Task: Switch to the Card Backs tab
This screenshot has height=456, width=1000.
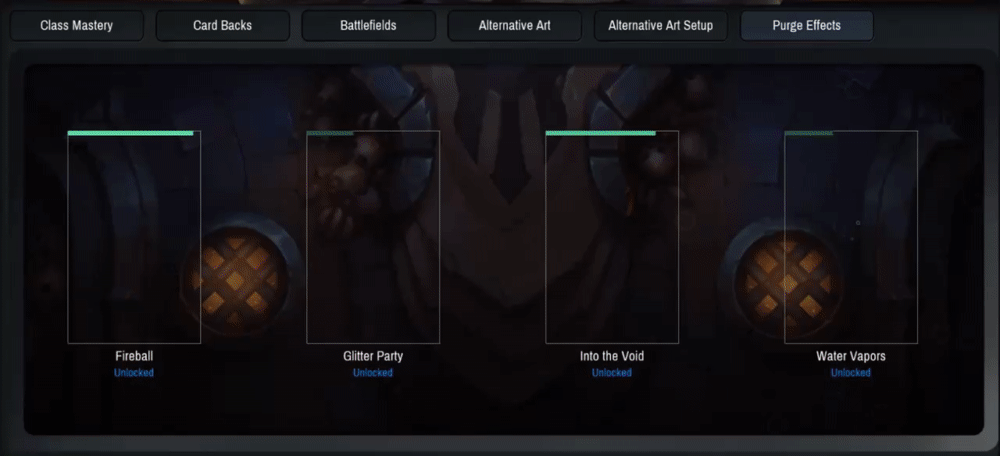Action: tap(223, 26)
